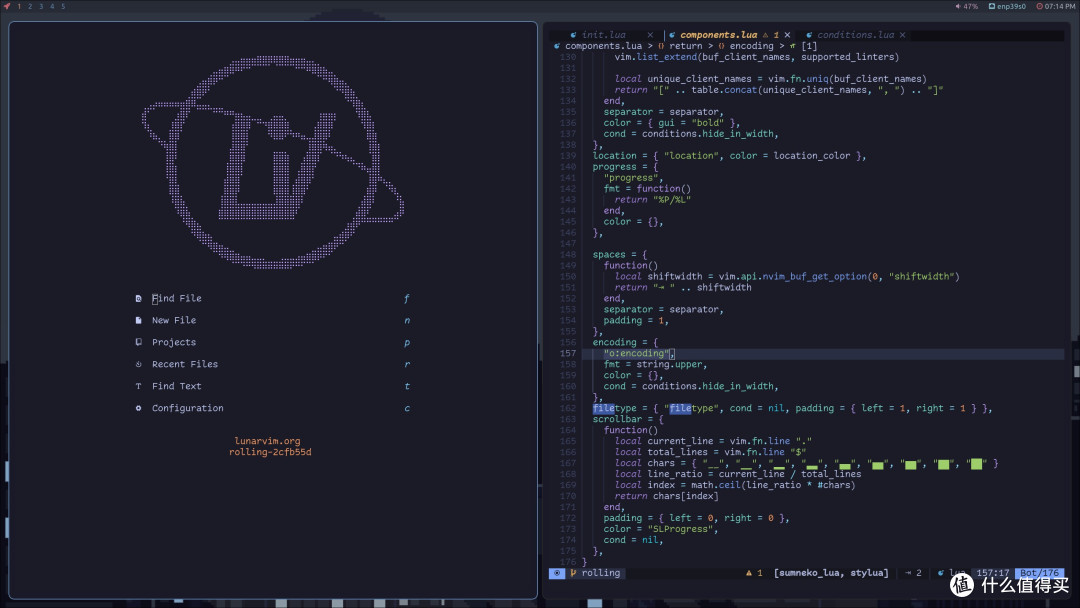The width and height of the screenshot is (1080, 608).
Task: Open the Configuration dashboard entry
Action: (x=187, y=408)
